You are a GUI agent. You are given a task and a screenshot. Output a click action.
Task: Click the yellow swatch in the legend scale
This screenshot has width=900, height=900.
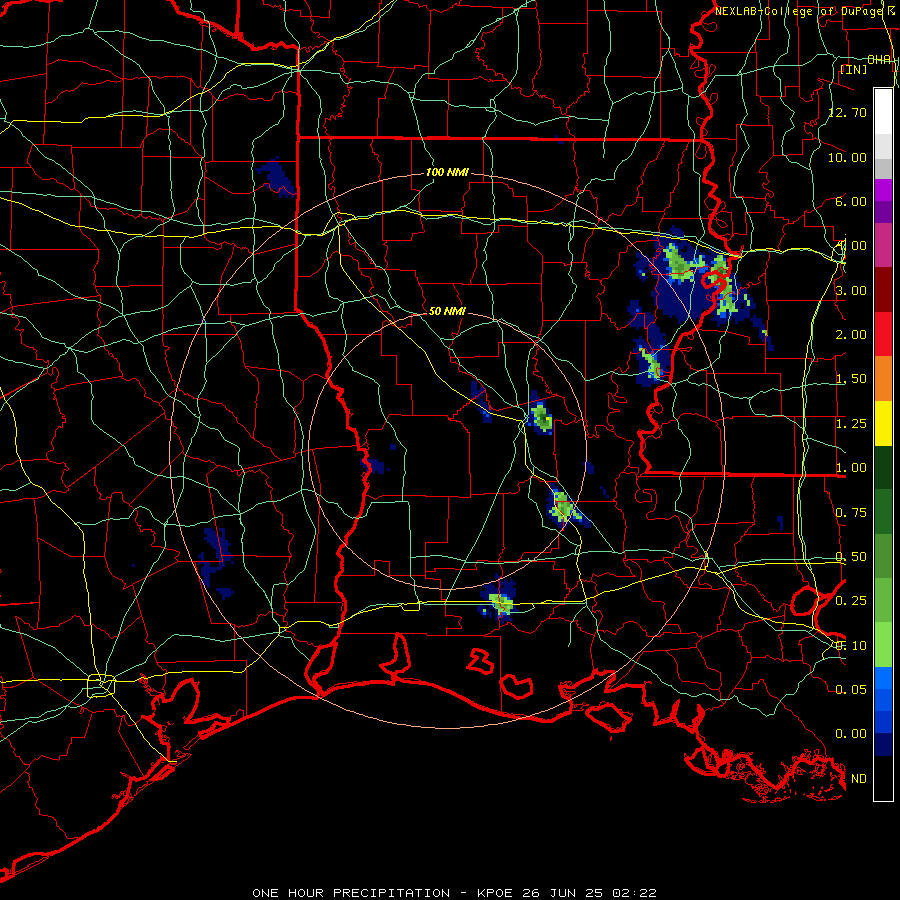[883, 423]
